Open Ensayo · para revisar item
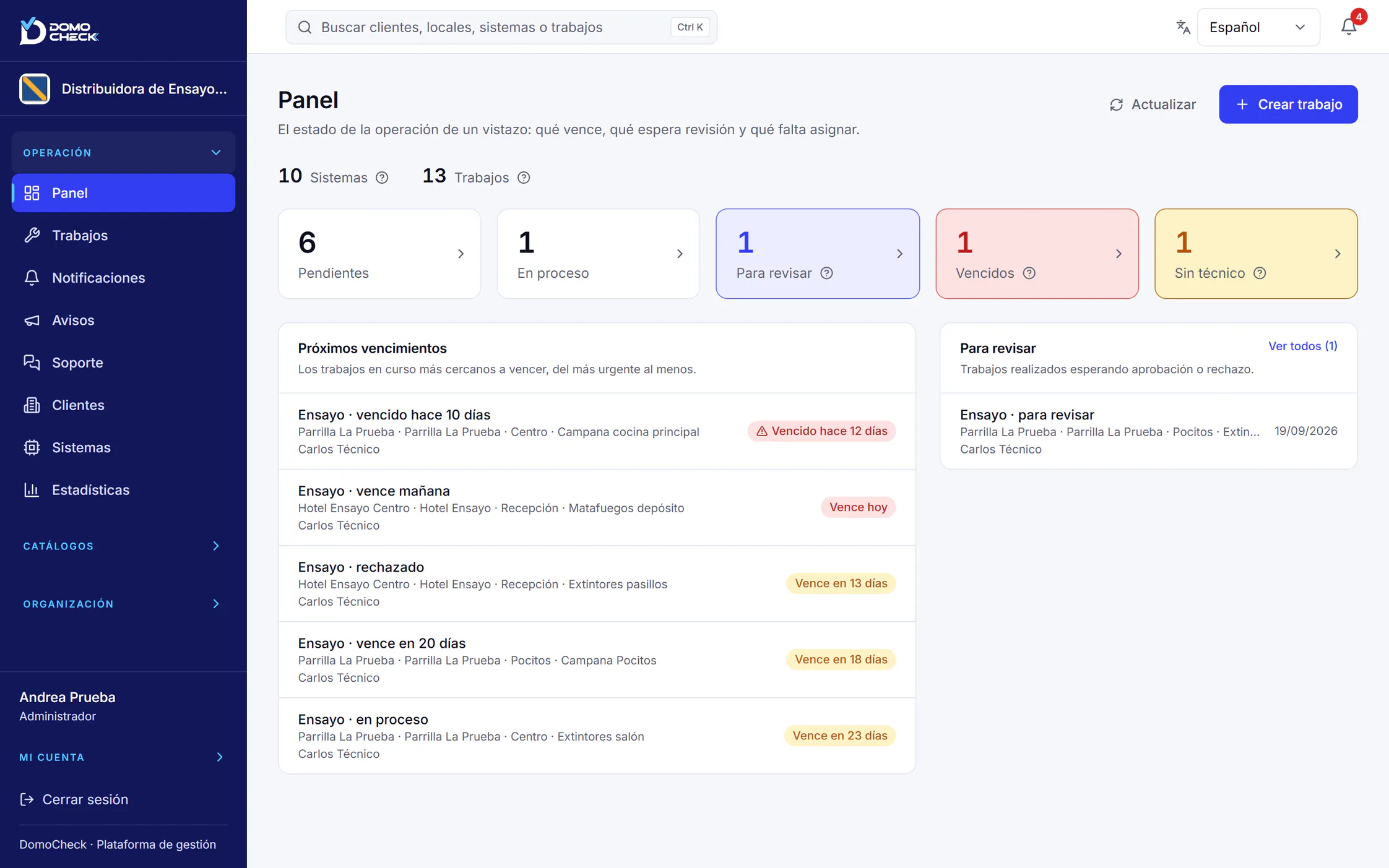 (x=1148, y=431)
